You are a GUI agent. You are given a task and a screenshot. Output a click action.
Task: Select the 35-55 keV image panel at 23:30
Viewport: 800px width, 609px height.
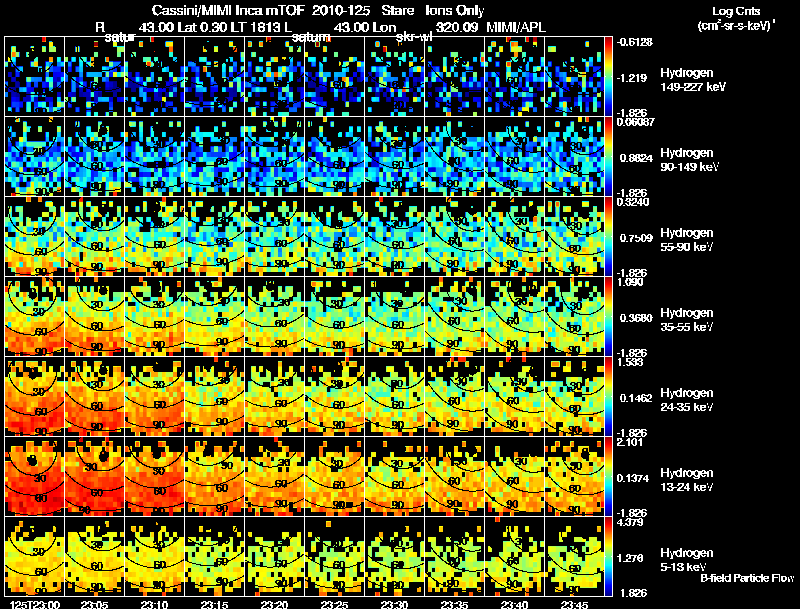pyautogui.click(x=395, y=317)
